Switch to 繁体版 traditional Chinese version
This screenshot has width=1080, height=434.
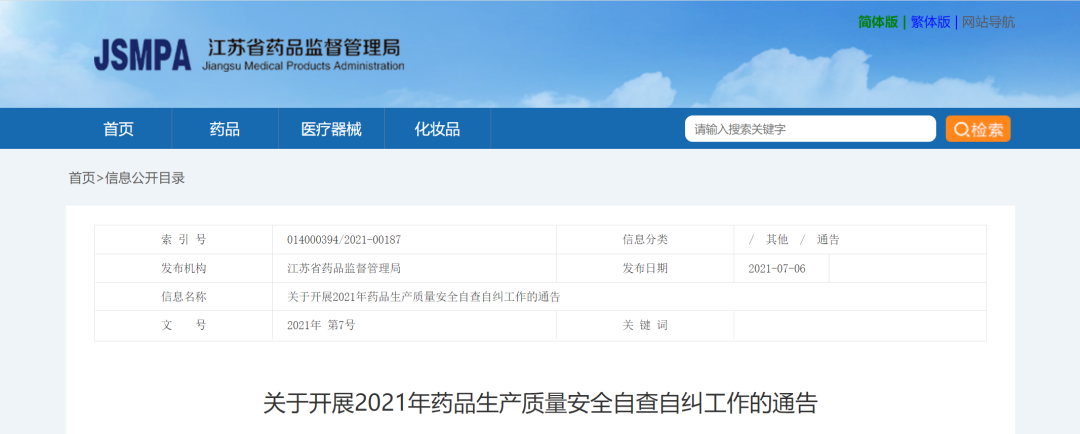coord(930,22)
